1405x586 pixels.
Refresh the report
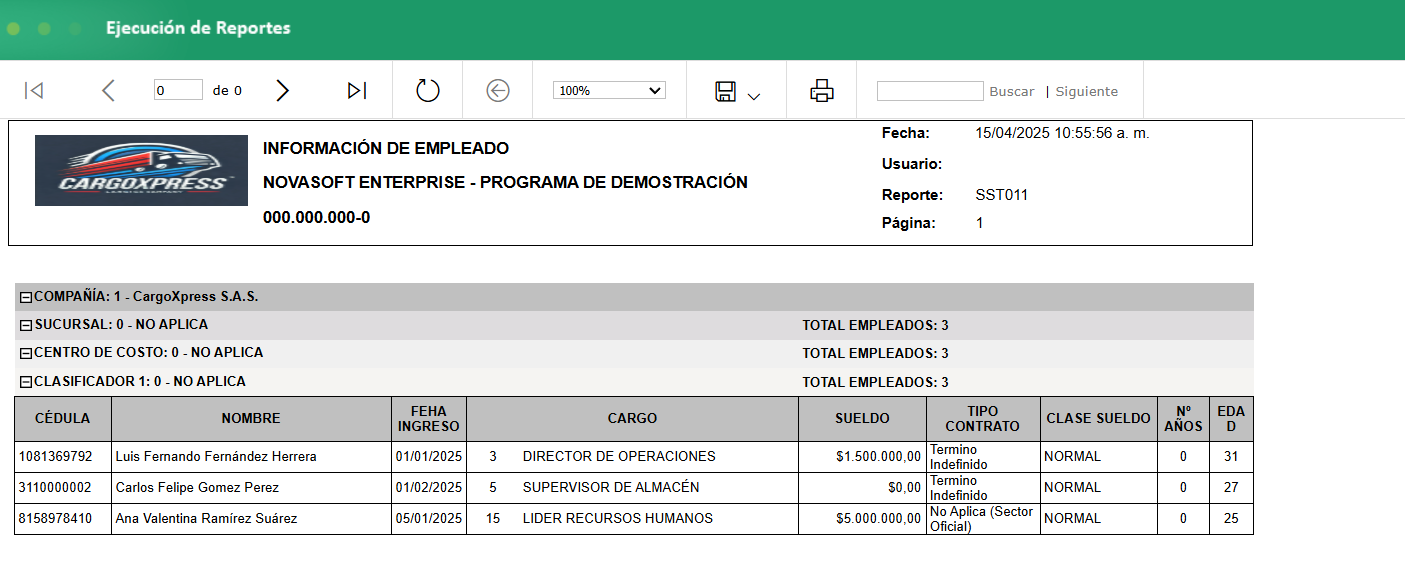click(428, 91)
